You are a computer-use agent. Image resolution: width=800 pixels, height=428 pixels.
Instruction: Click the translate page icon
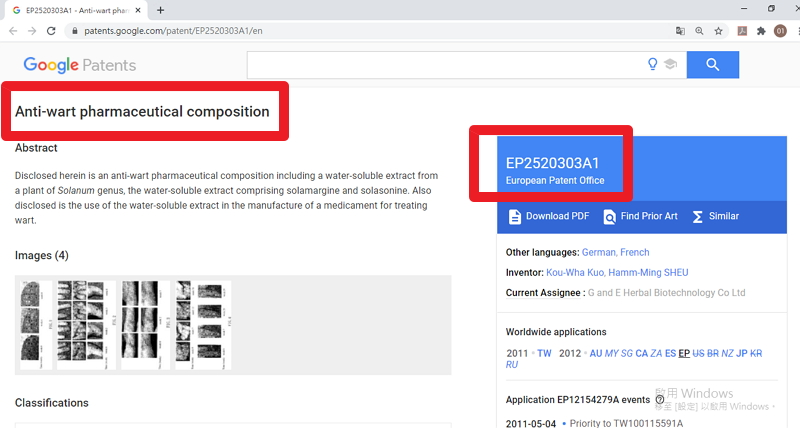coord(680,31)
